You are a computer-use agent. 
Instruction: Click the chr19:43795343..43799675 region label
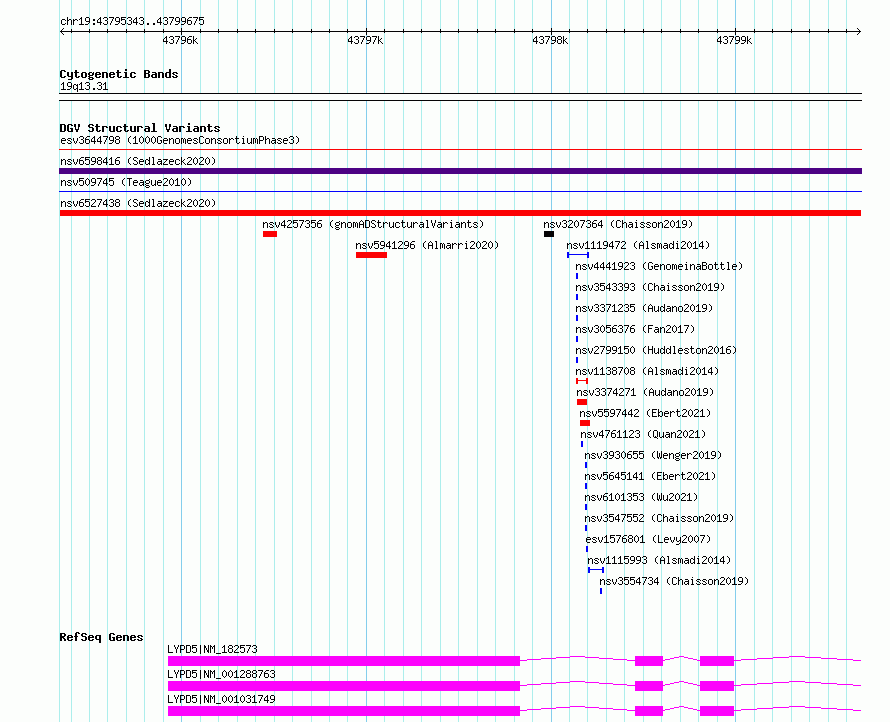pos(132,21)
